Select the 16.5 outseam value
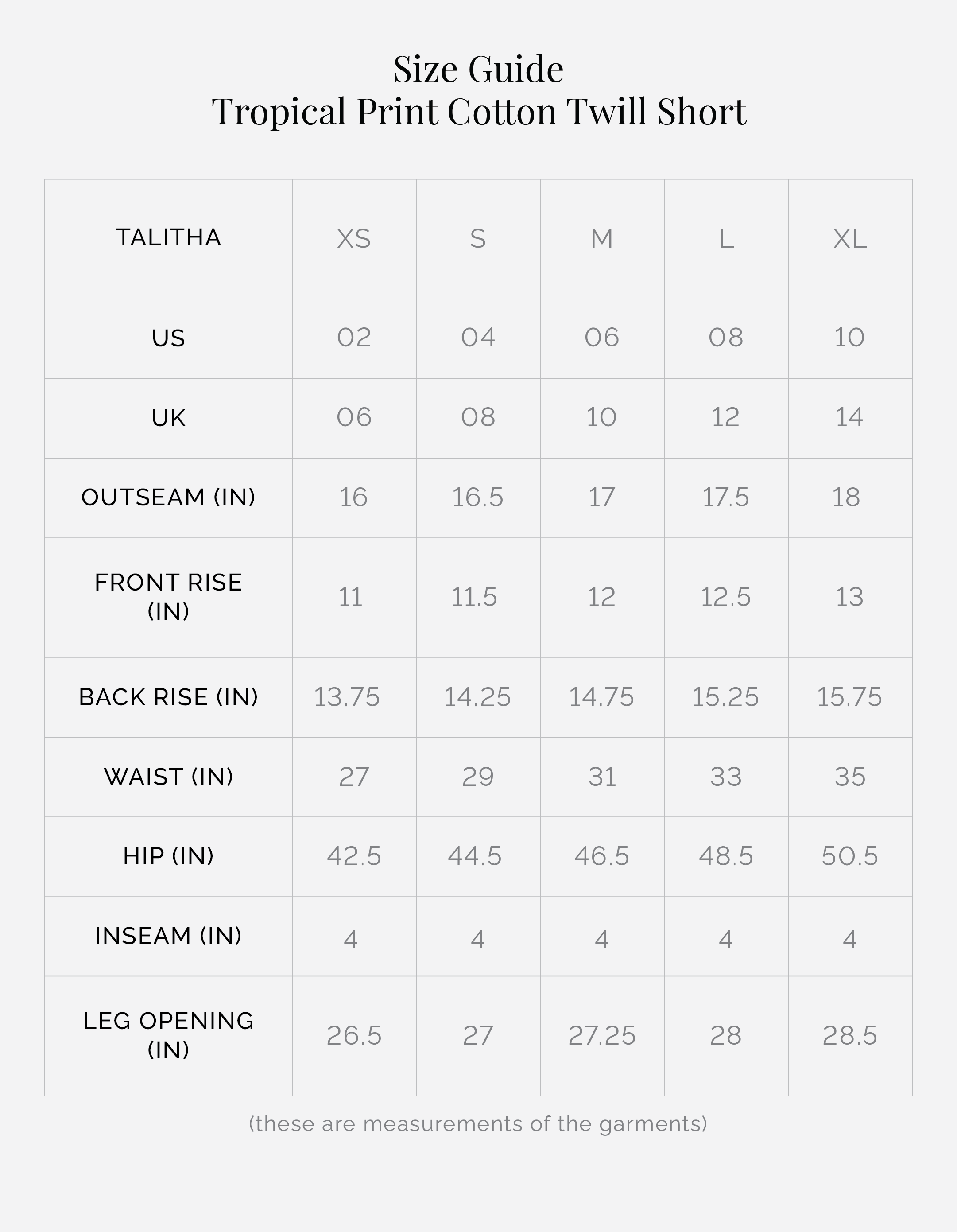 point(478,497)
